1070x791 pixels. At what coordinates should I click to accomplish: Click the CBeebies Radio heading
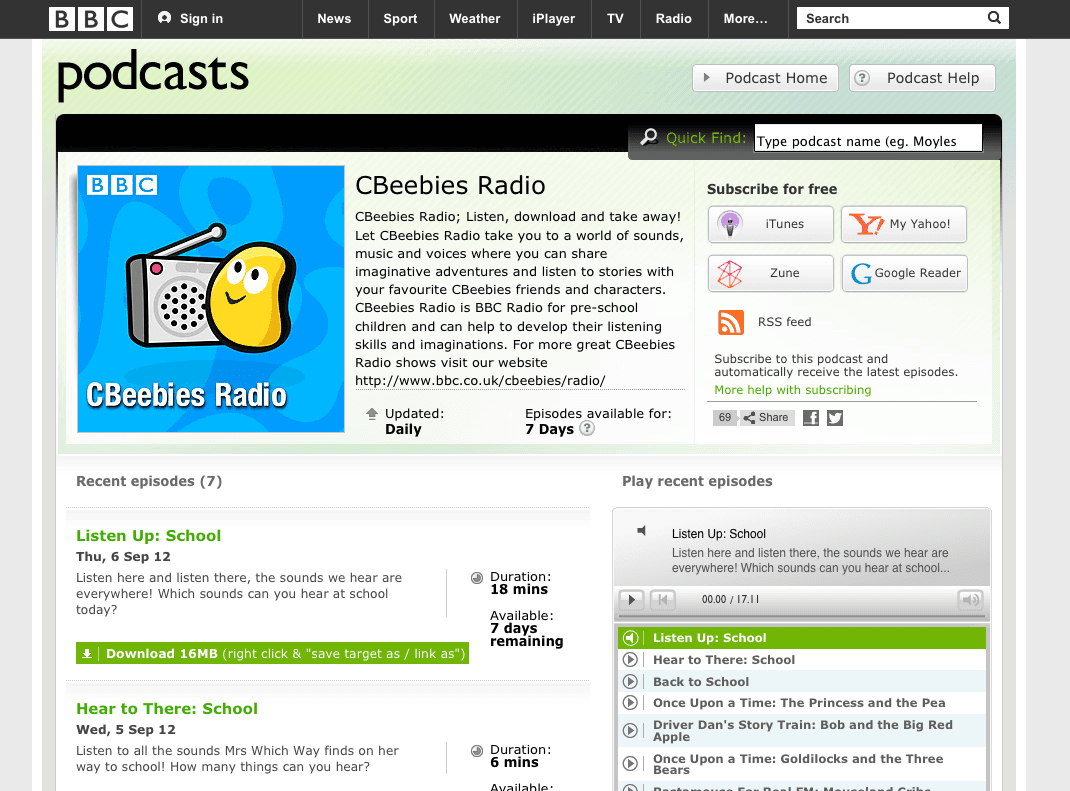450,186
